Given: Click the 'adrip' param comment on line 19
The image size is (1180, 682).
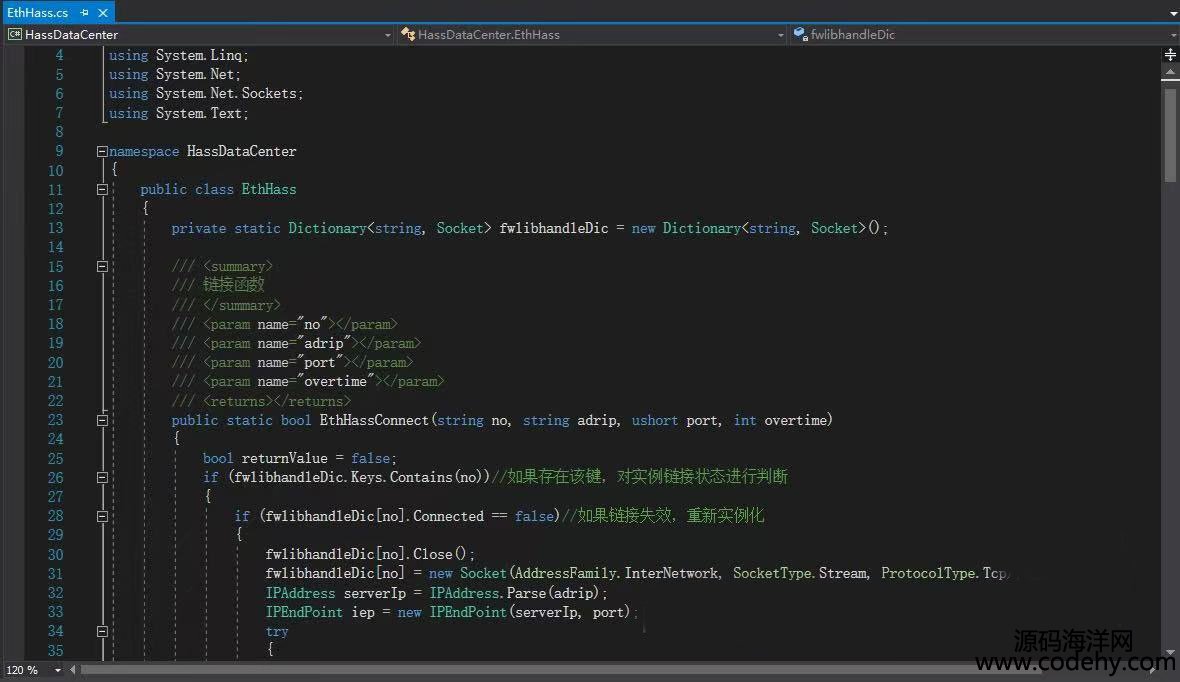Looking at the screenshot, I should click(296, 343).
